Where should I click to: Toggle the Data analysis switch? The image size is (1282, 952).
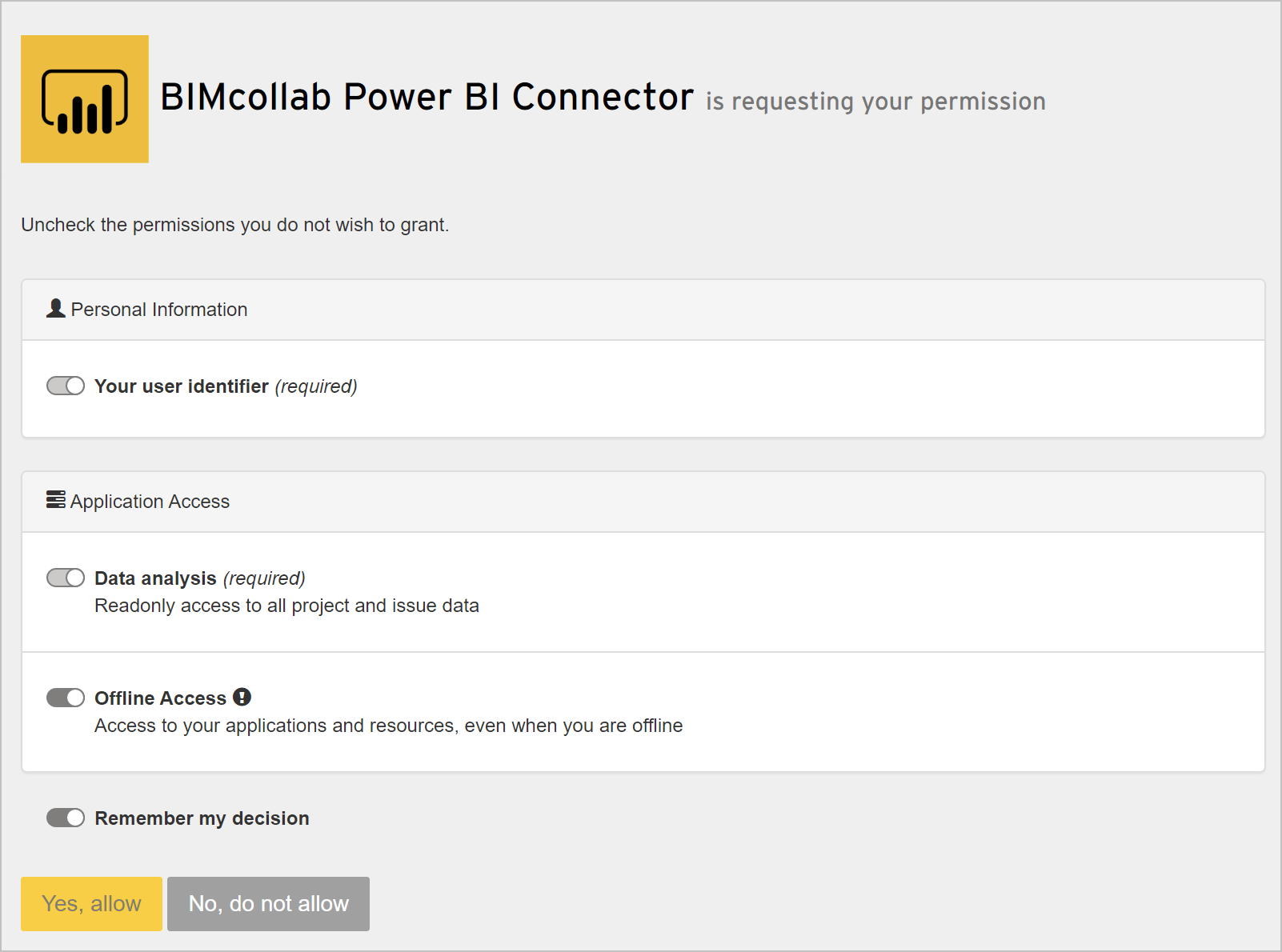click(x=66, y=578)
